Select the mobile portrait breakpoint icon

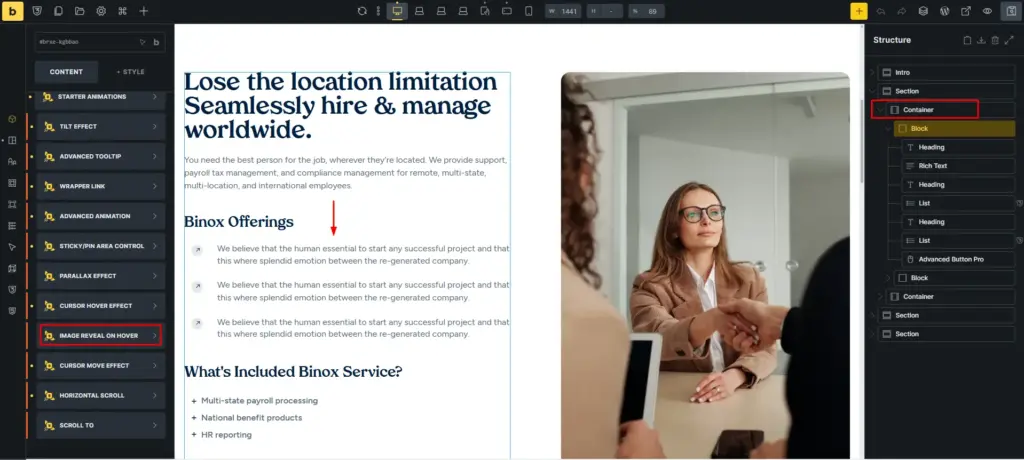[x=529, y=11]
